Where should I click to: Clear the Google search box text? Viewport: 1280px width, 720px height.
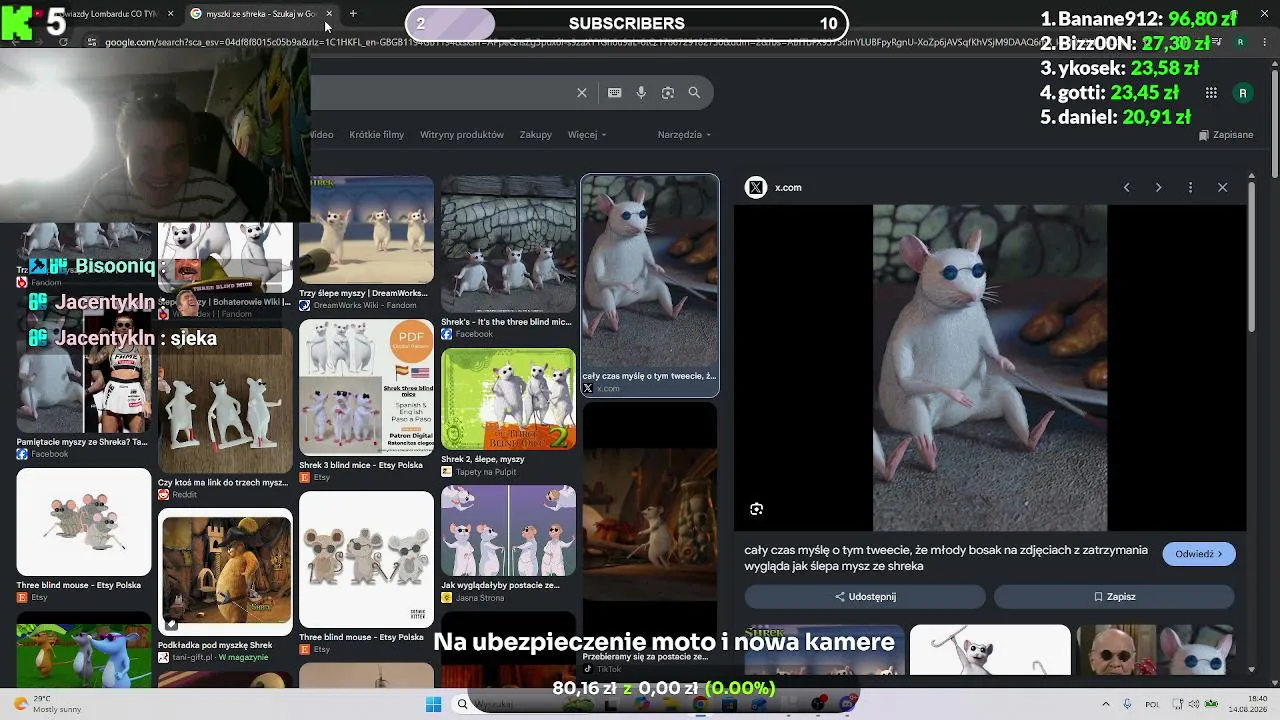click(582, 93)
